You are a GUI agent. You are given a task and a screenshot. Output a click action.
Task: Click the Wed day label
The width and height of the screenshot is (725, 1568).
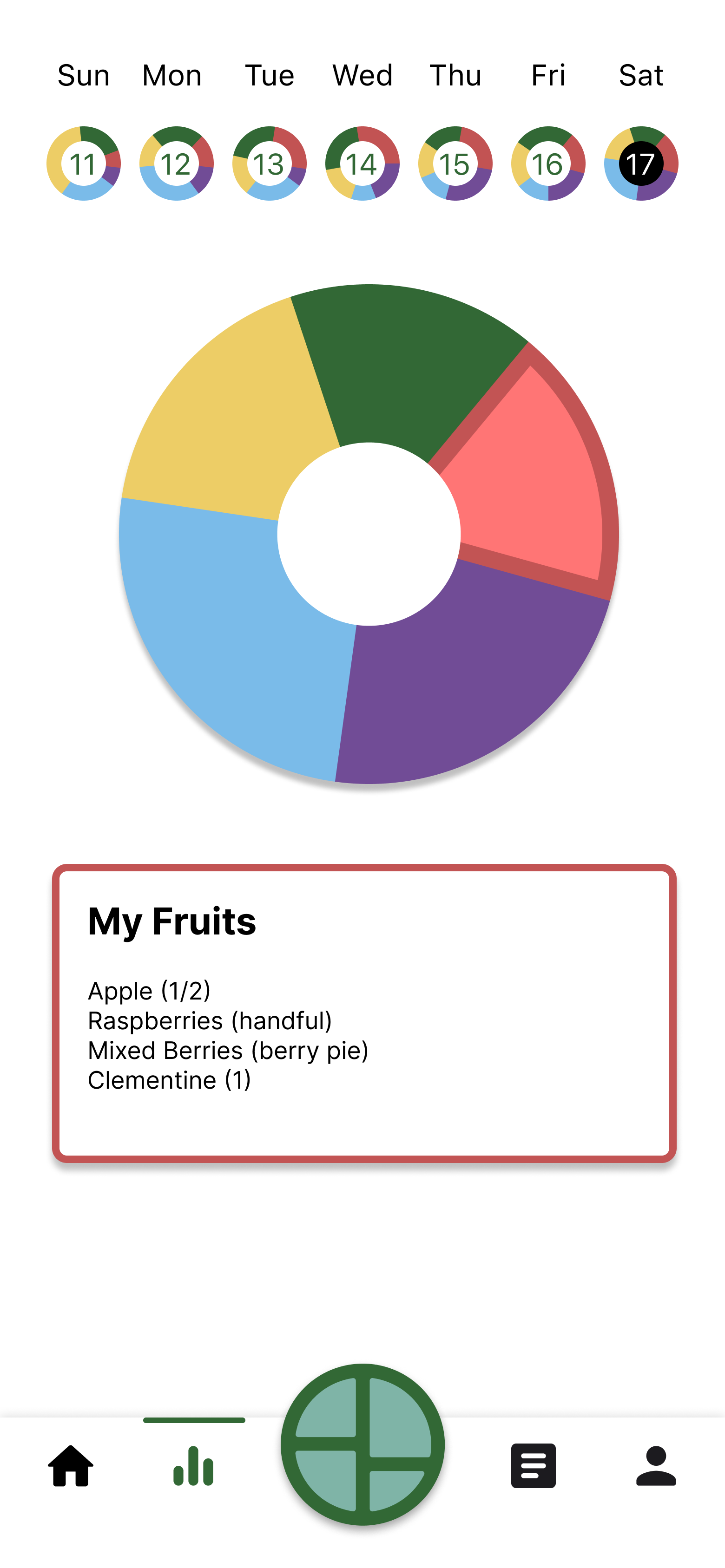[362, 76]
